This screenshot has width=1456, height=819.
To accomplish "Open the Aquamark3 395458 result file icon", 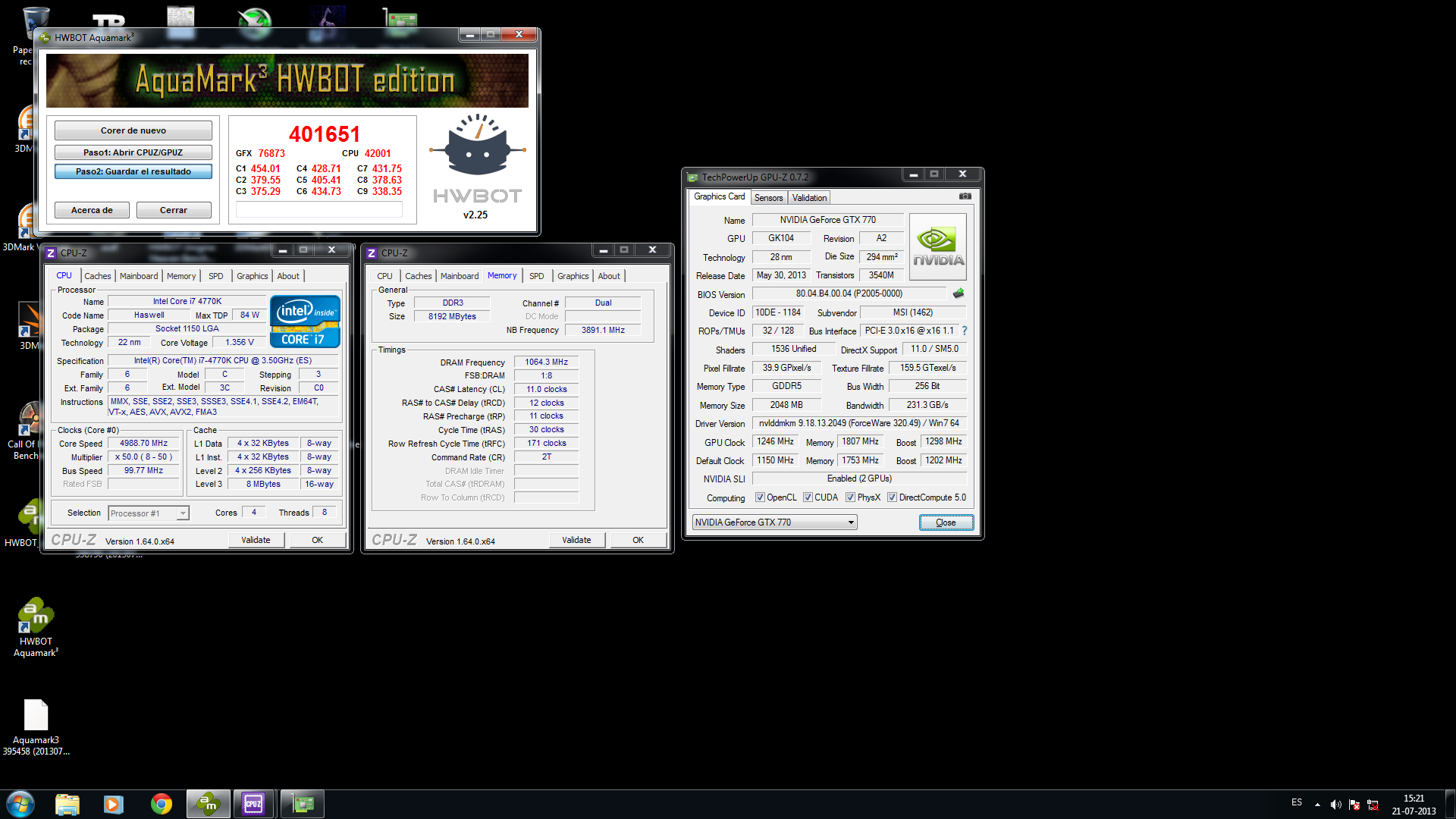I will coord(36,727).
